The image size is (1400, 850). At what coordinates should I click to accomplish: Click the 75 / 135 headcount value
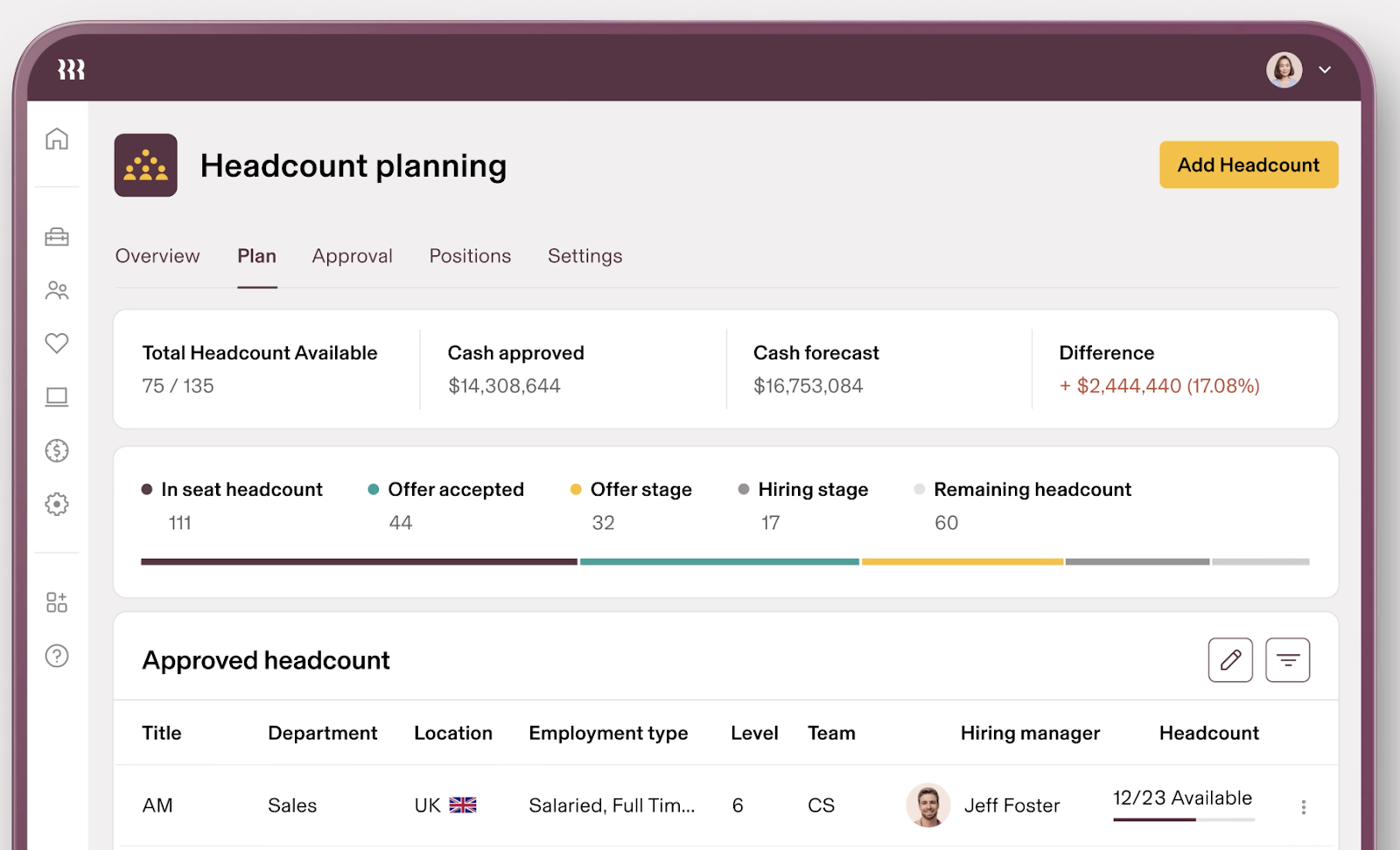point(178,386)
